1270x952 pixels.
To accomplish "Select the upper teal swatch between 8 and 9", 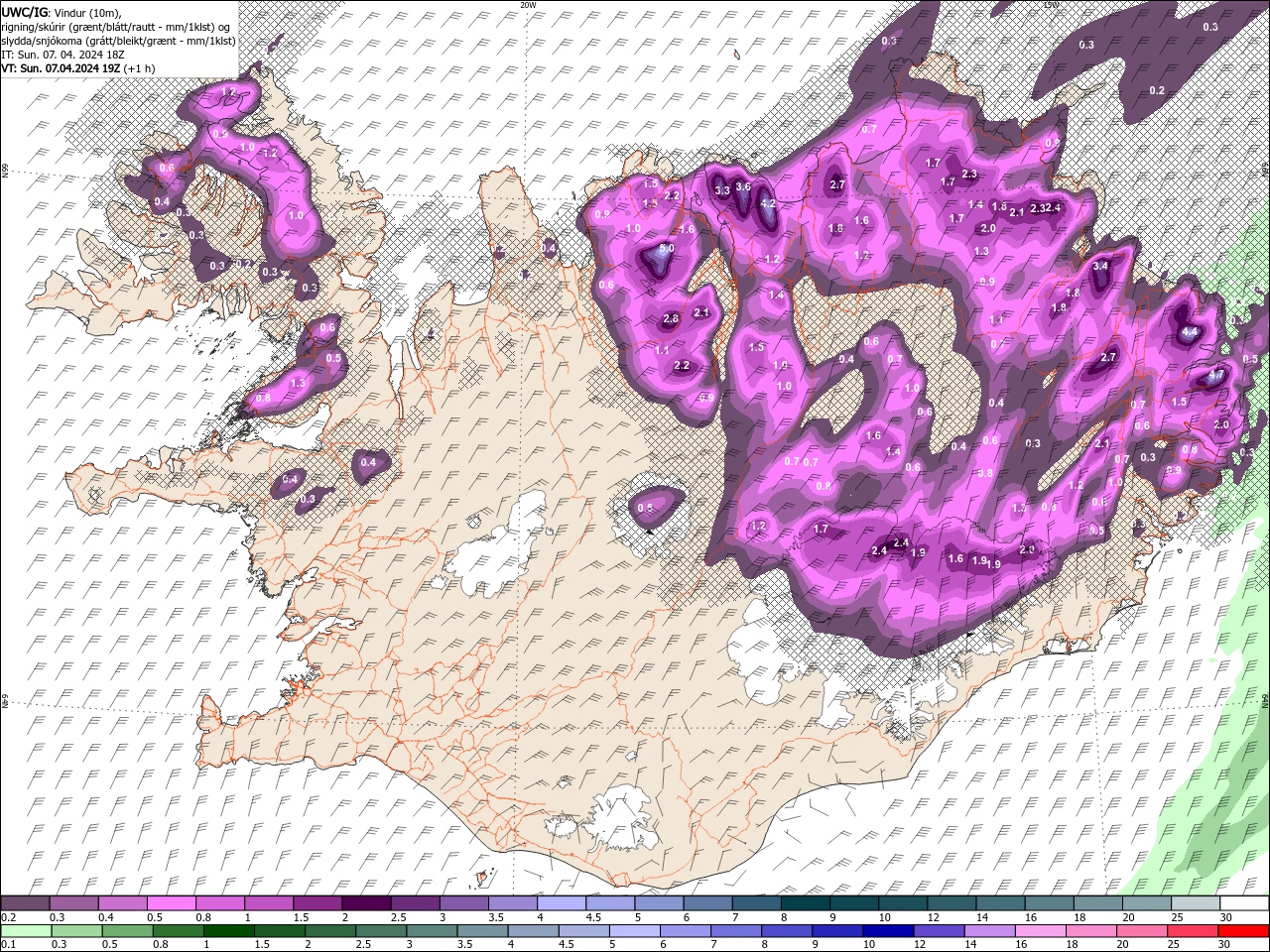I will (804, 903).
